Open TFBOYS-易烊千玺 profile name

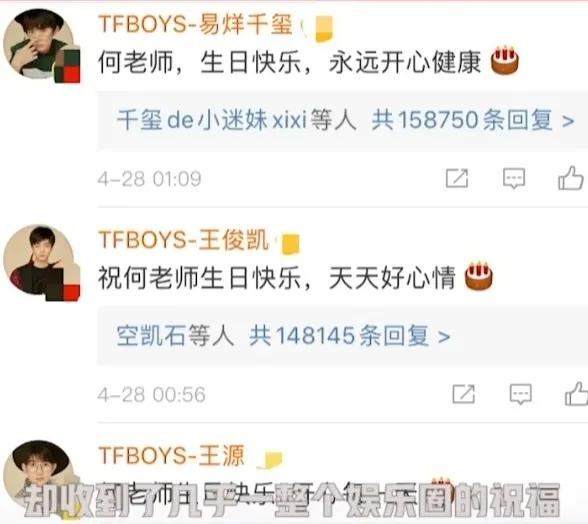click(195, 24)
